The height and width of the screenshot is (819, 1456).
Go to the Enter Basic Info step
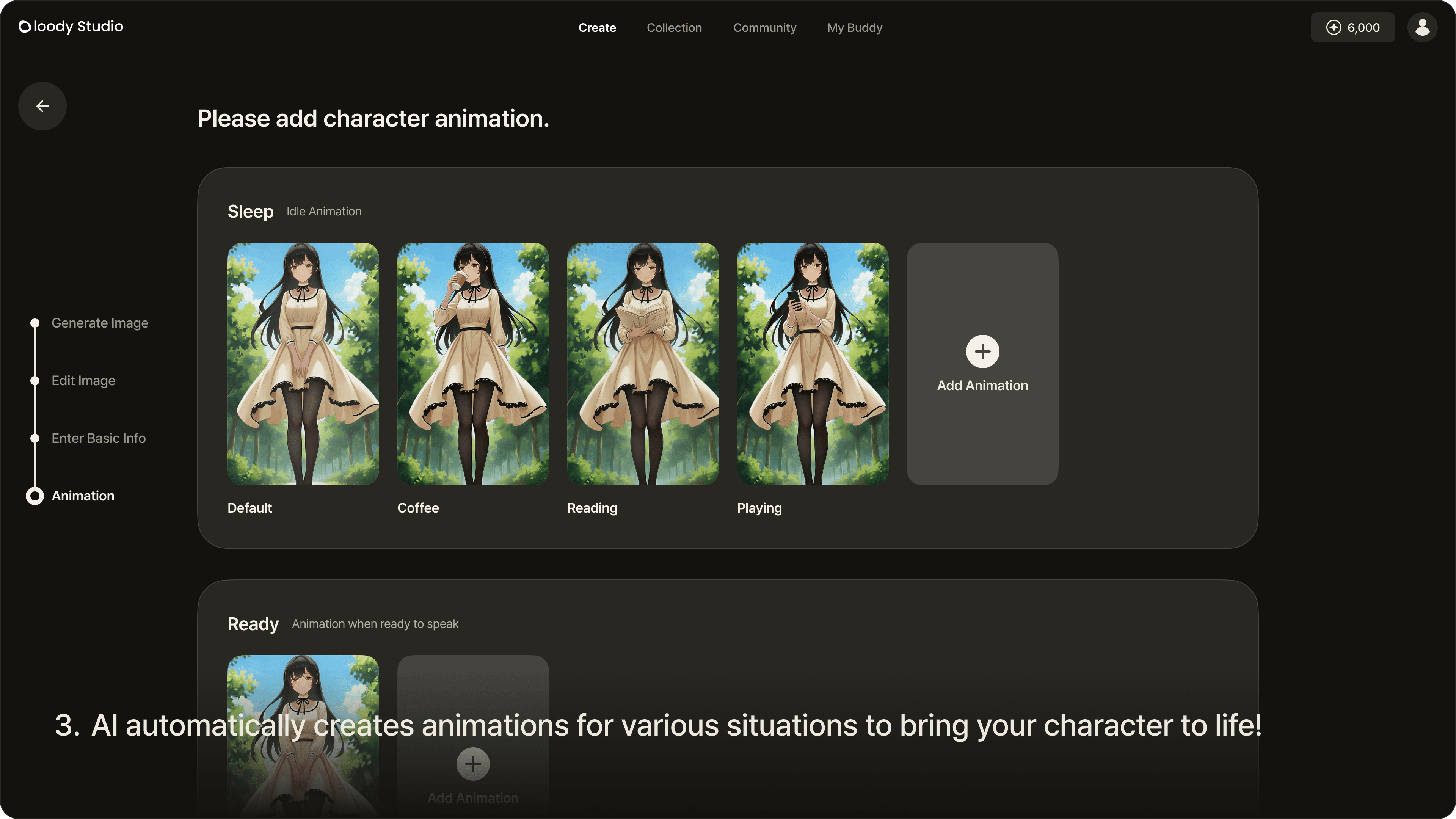coord(98,438)
